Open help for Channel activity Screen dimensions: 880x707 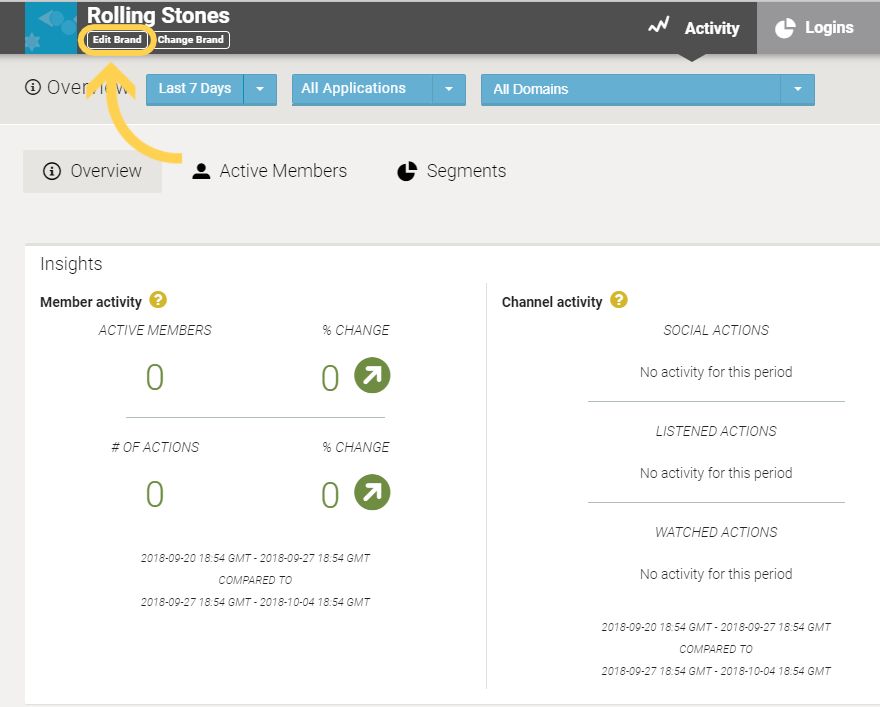pyautogui.click(x=618, y=300)
